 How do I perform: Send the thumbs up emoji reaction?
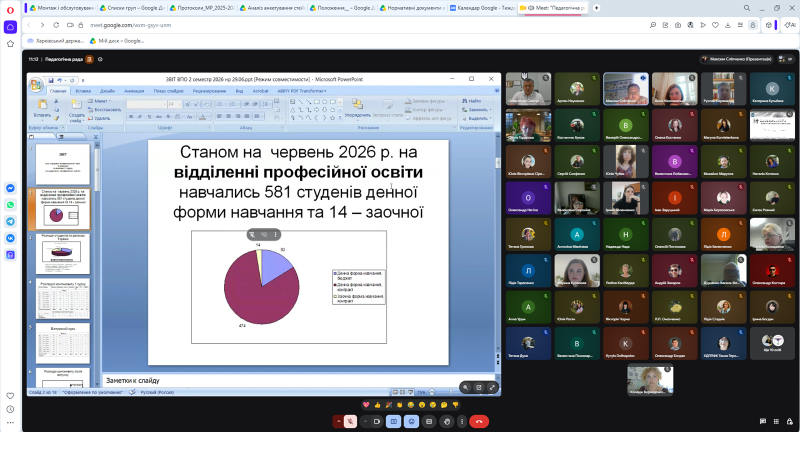coord(377,405)
